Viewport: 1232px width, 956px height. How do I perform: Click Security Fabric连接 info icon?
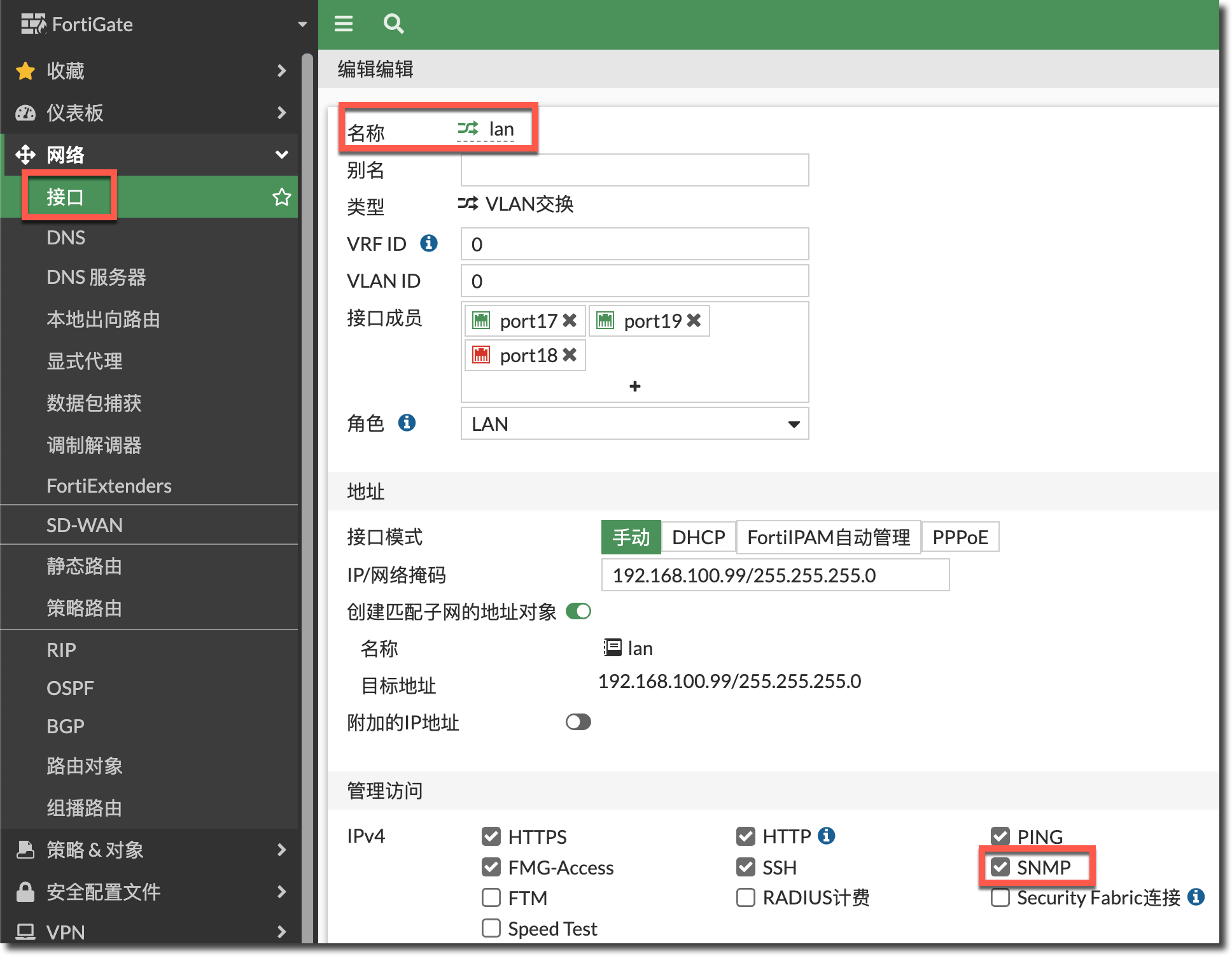coord(1196,897)
